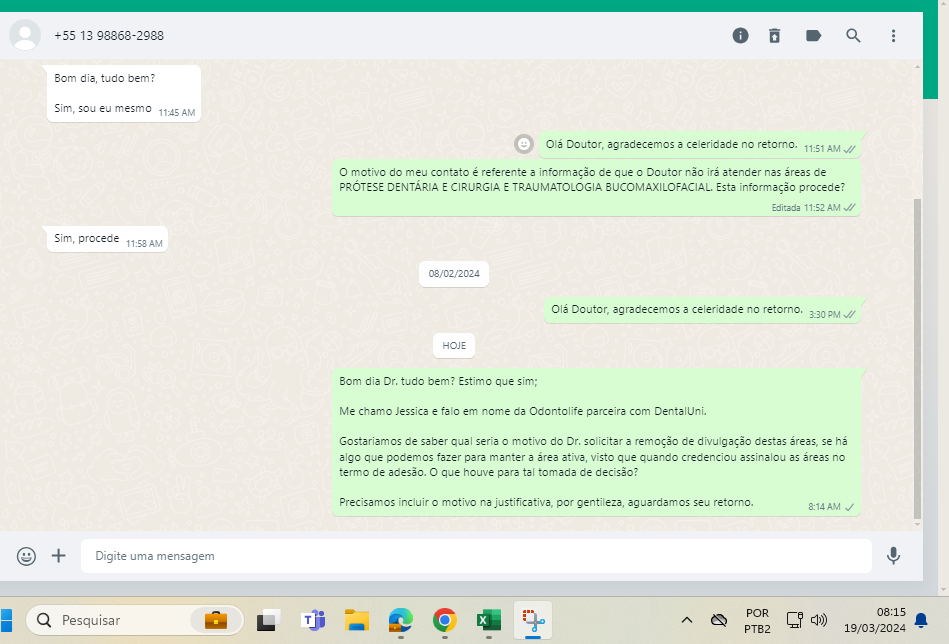
Task: Open File Explorer from taskbar
Action: 357,620
